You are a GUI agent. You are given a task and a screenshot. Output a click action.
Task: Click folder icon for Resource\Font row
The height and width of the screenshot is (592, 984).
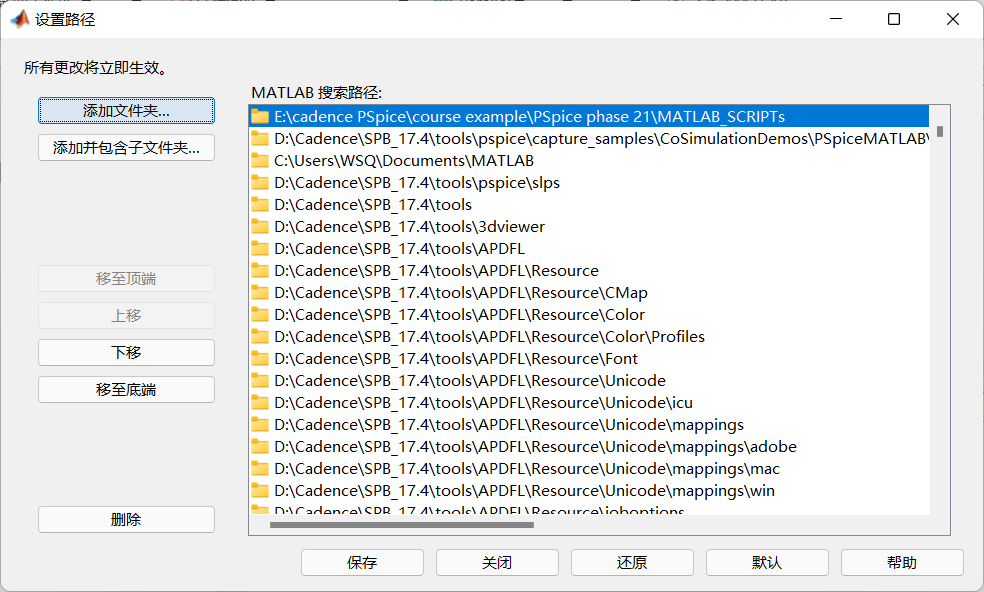260,358
